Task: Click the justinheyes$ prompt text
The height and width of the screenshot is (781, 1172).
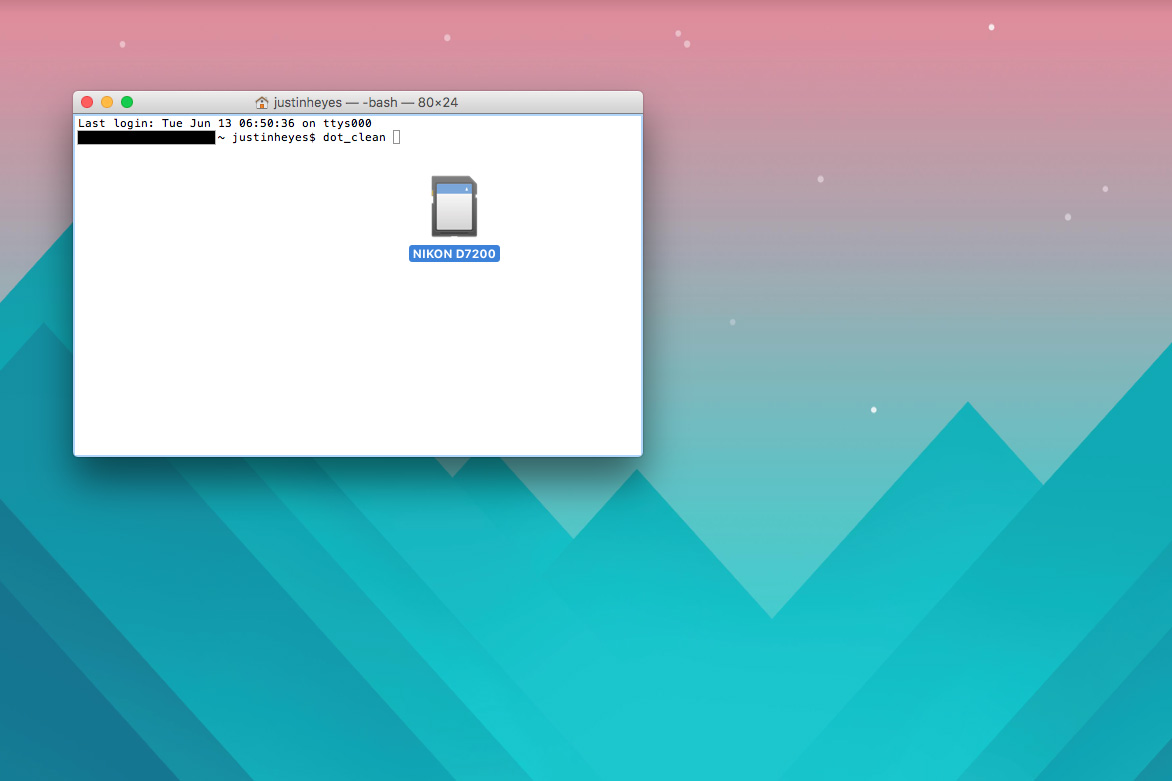Action: click(x=274, y=138)
